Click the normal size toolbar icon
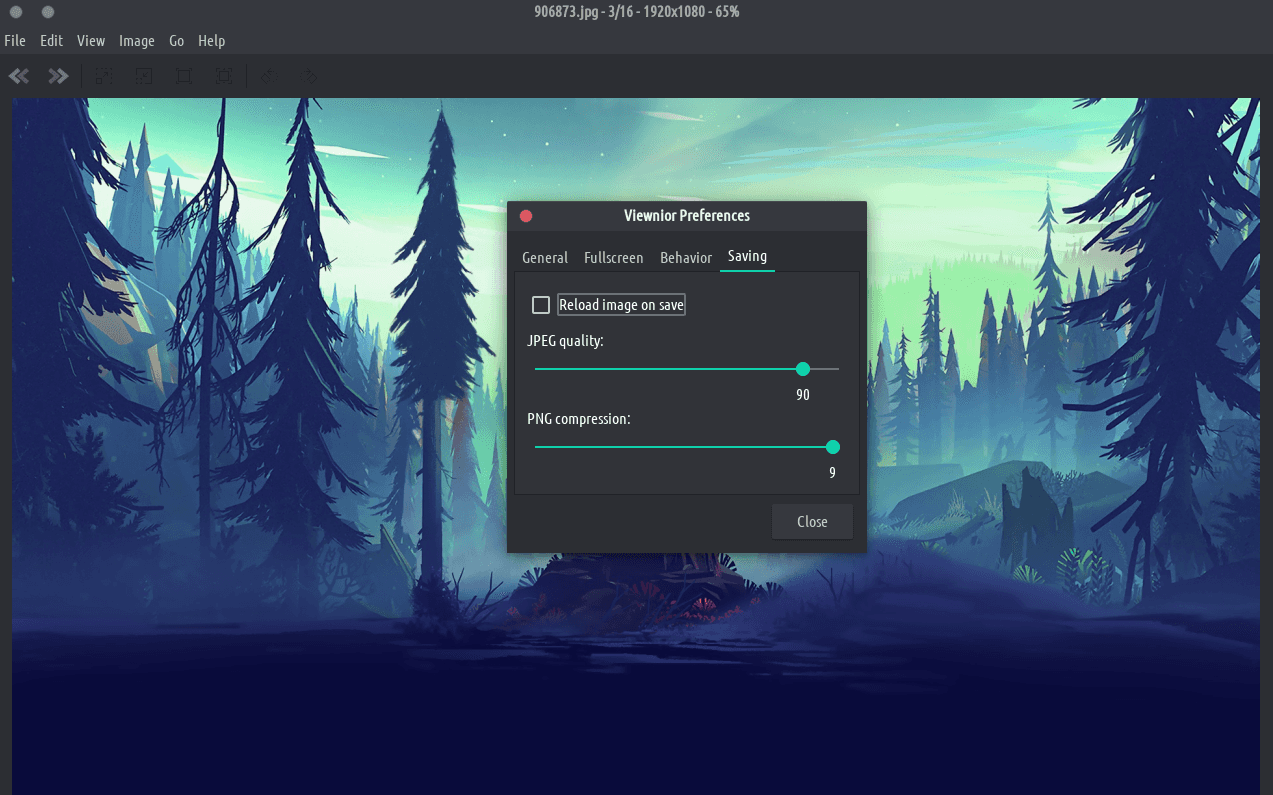Image resolution: width=1273 pixels, height=795 pixels. tap(184, 76)
